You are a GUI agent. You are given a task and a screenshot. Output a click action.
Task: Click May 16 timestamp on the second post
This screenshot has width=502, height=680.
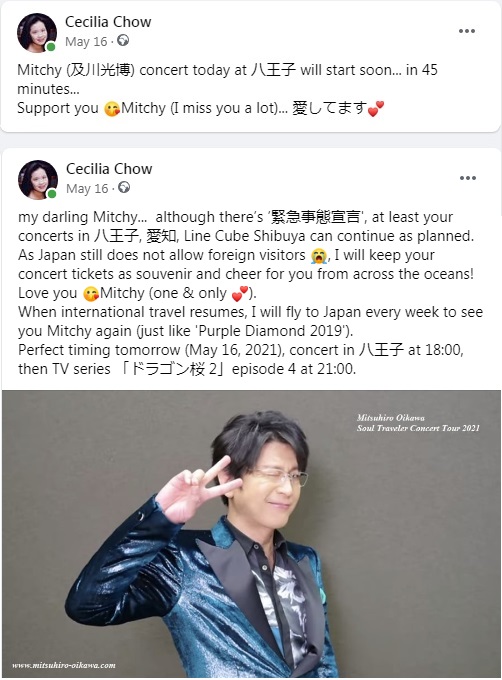point(87,189)
